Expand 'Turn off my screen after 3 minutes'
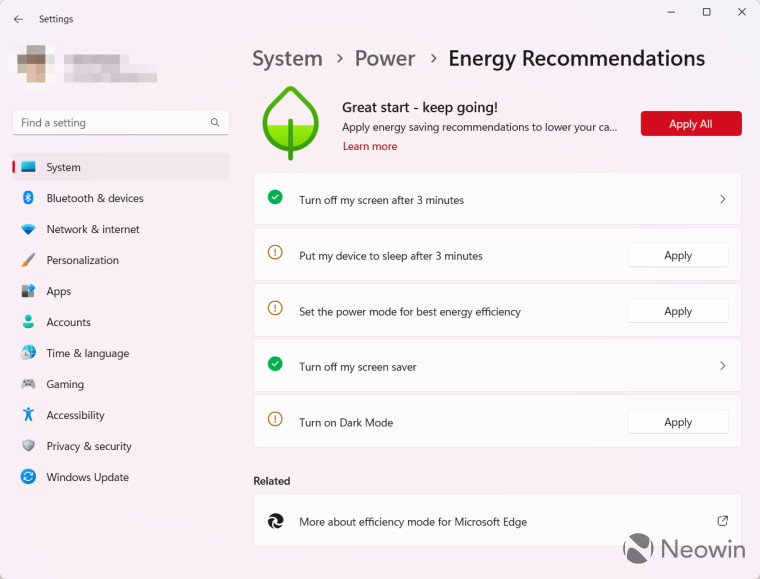Screen dimensions: 760x579 coord(722,200)
